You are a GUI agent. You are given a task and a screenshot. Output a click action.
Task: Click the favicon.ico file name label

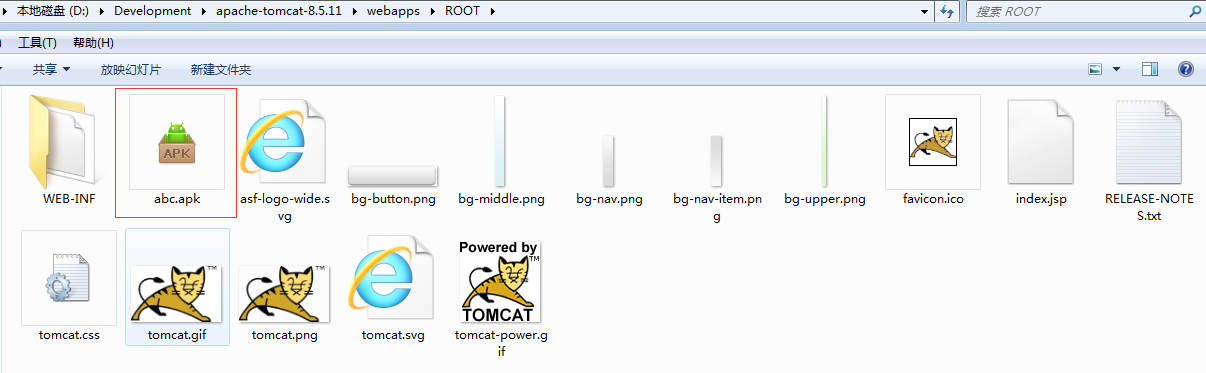pos(933,198)
